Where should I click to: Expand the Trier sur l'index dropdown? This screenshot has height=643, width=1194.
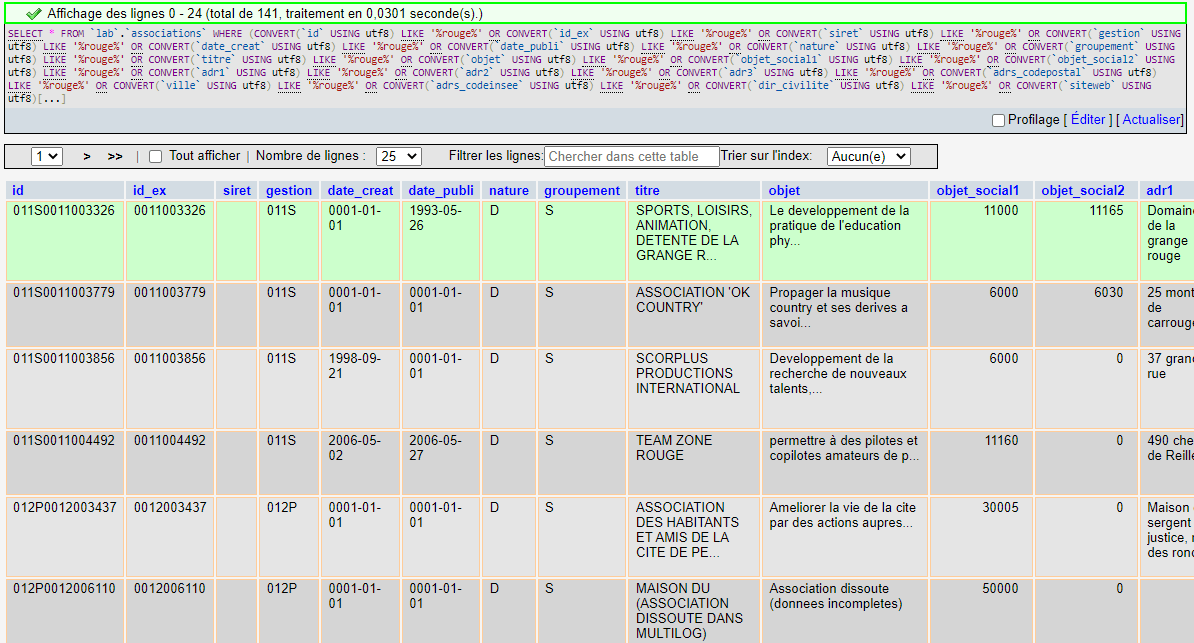coord(869,156)
